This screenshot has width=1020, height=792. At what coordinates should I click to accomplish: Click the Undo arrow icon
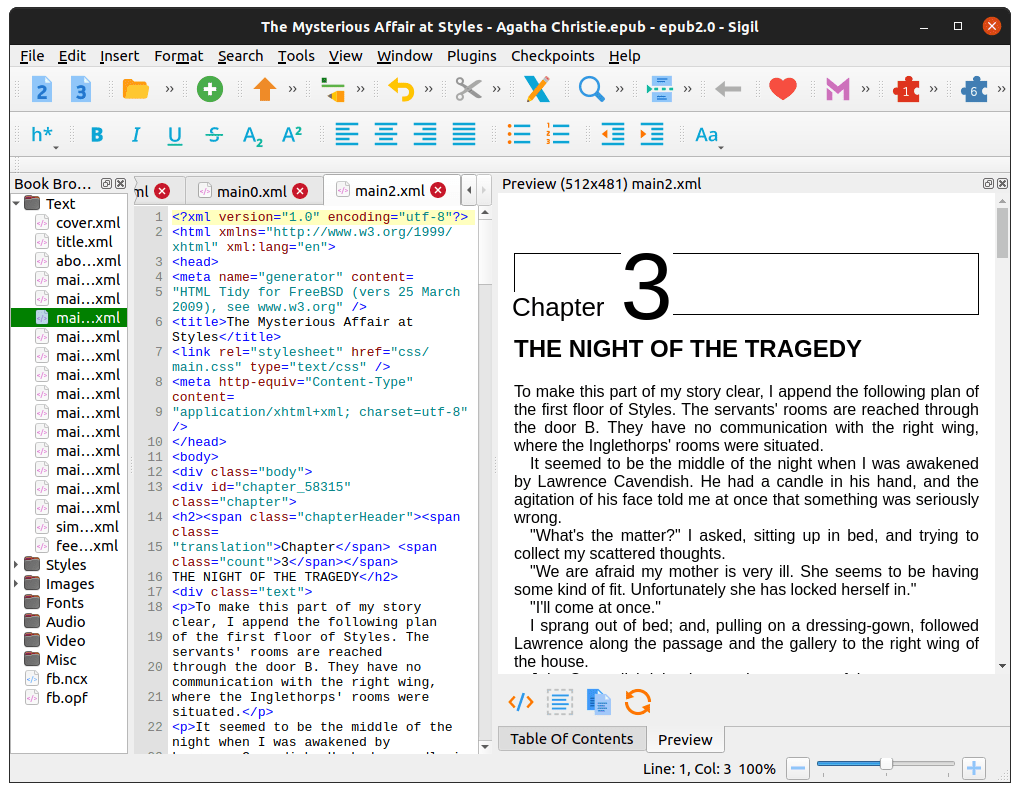click(x=401, y=89)
